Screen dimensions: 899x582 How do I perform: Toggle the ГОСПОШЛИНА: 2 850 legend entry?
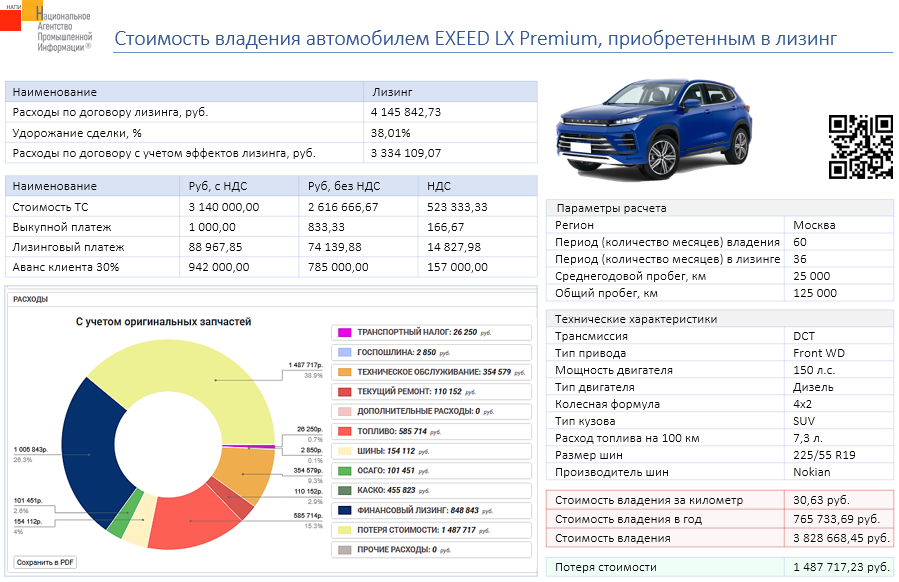[431, 352]
